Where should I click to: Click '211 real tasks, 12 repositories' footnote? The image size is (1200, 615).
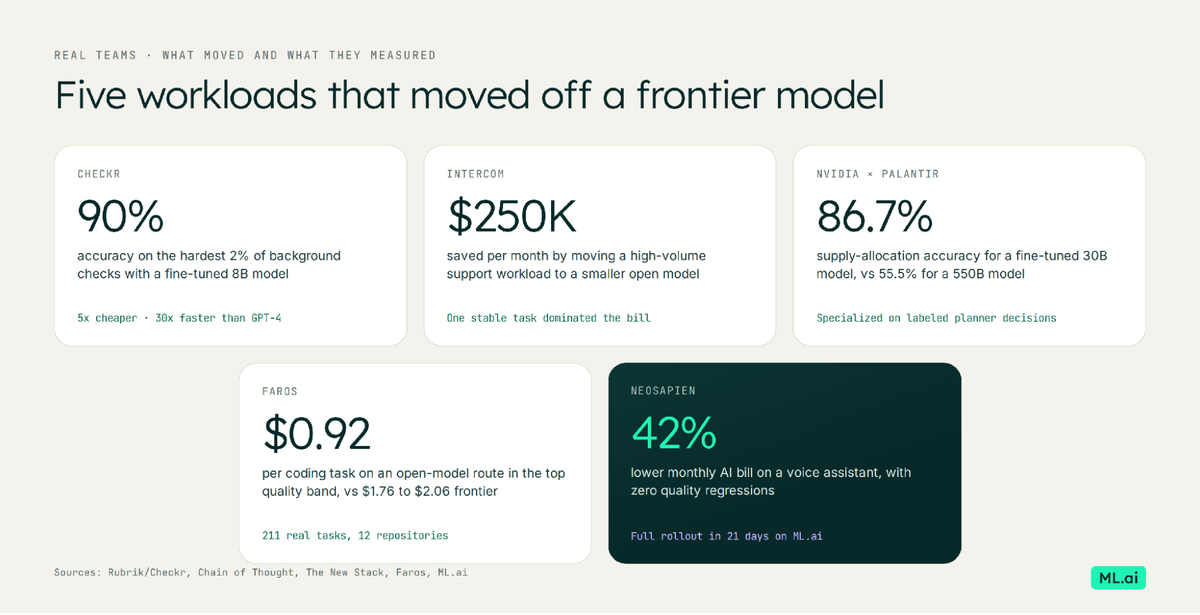tap(355, 535)
